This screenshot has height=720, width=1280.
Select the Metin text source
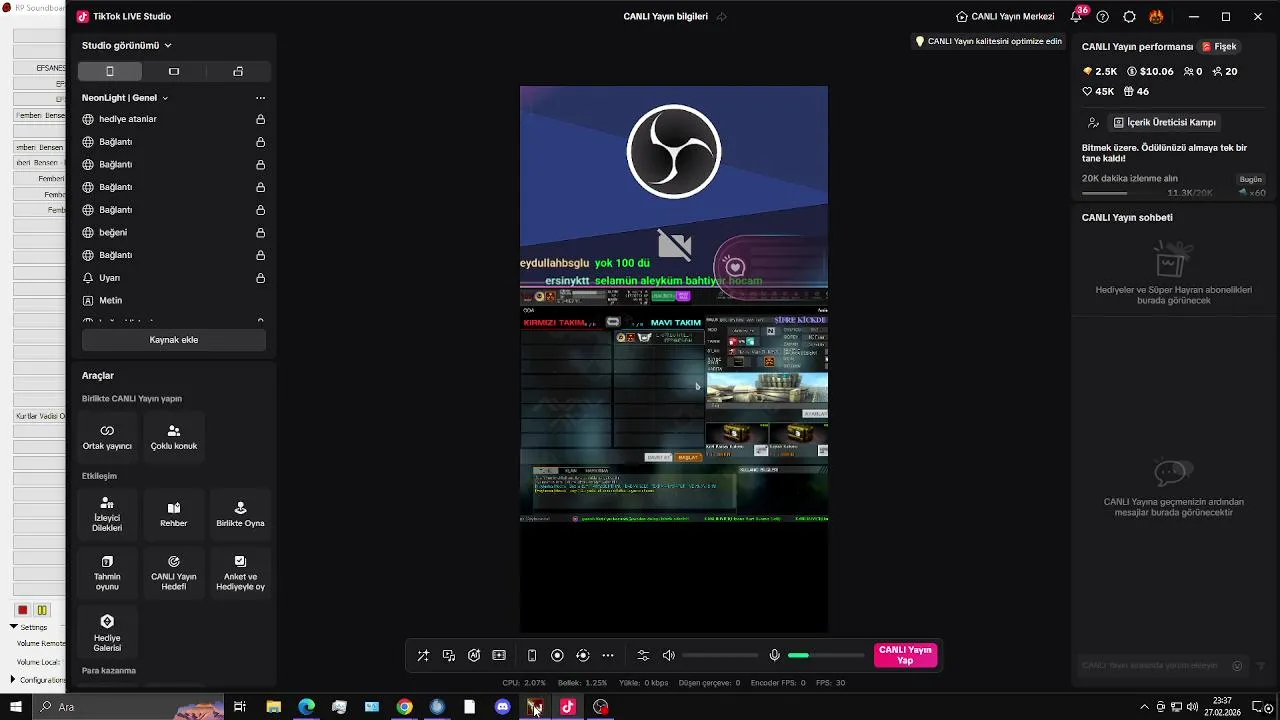point(173,301)
